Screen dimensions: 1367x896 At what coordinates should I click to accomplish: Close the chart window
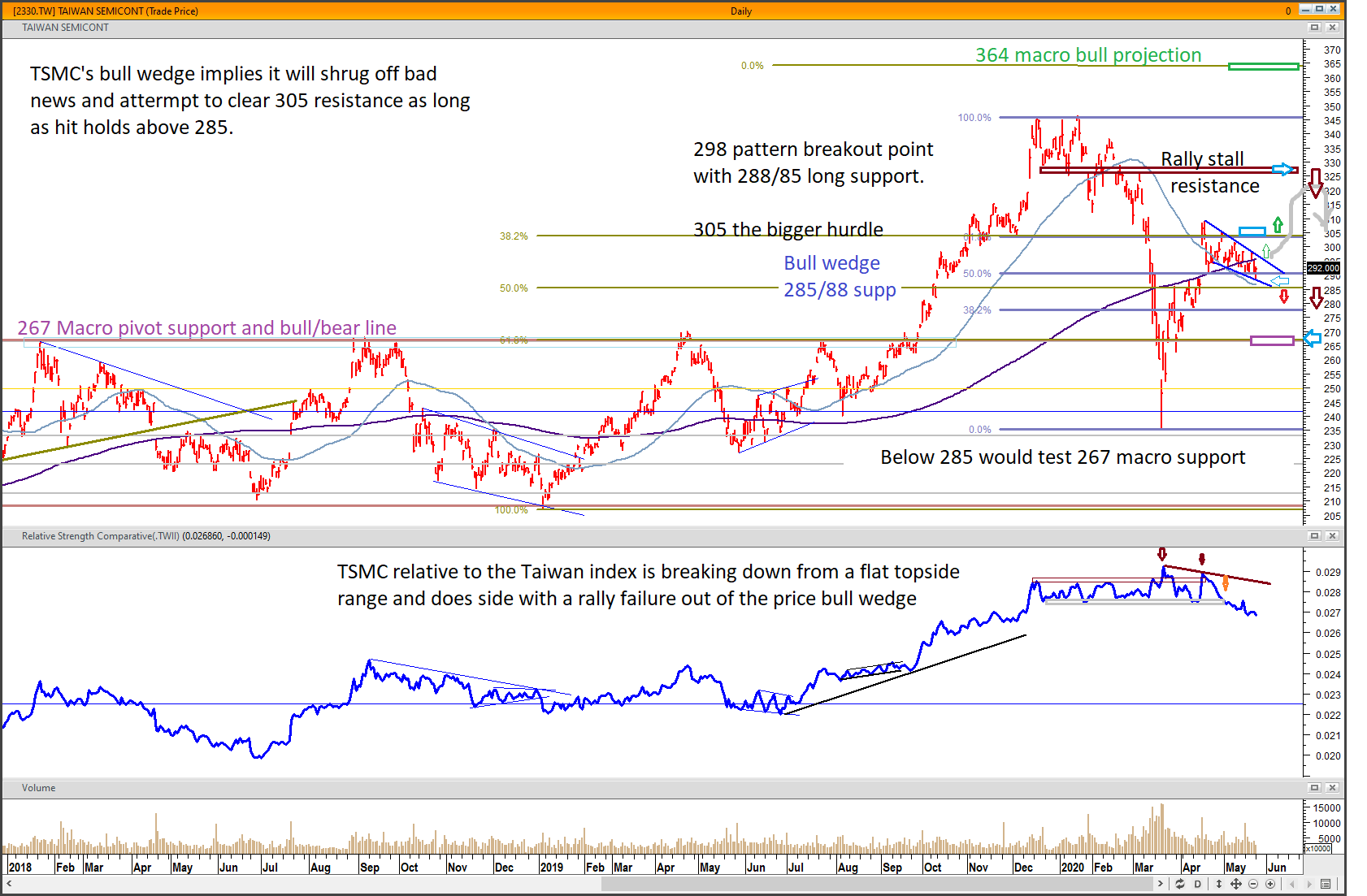[x=1334, y=9]
